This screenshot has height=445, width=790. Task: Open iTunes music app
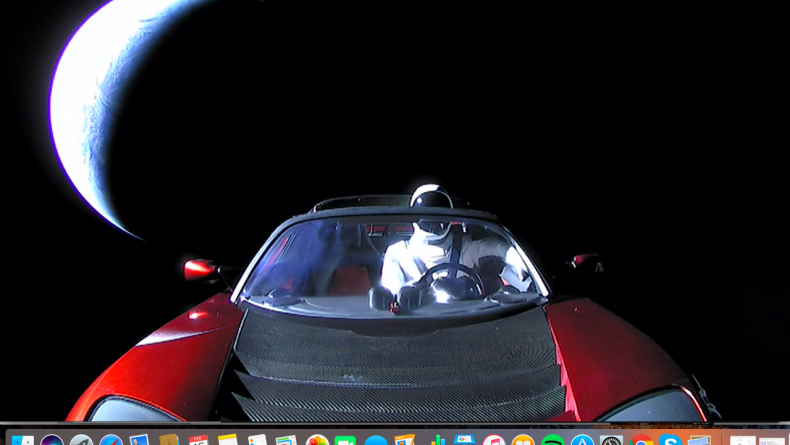click(x=494, y=441)
